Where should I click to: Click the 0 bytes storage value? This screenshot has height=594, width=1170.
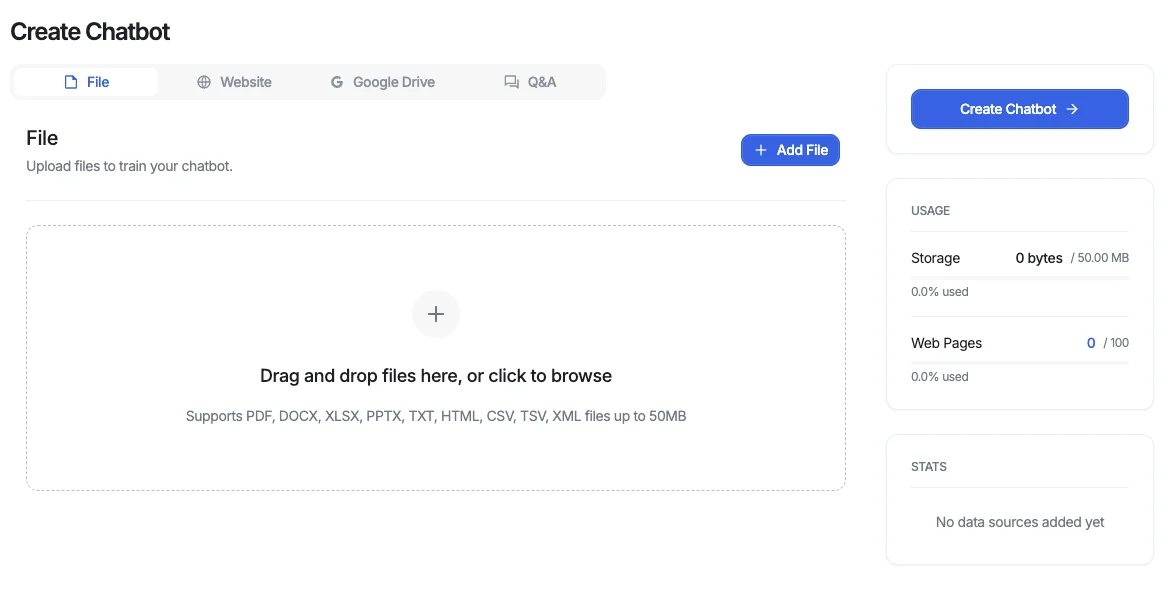pyautogui.click(x=1038, y=257)
